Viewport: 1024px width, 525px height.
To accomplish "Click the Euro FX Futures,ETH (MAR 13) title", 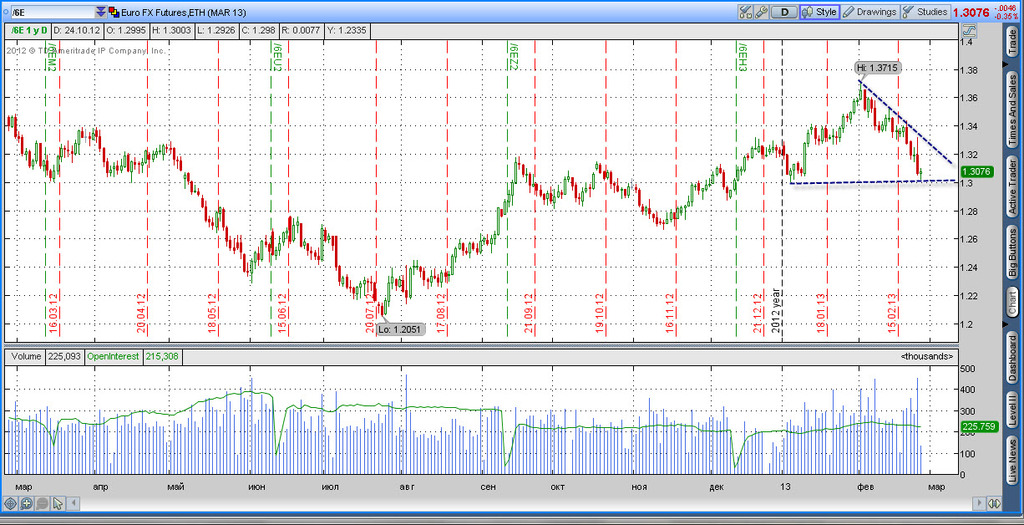I will [184, 12].
